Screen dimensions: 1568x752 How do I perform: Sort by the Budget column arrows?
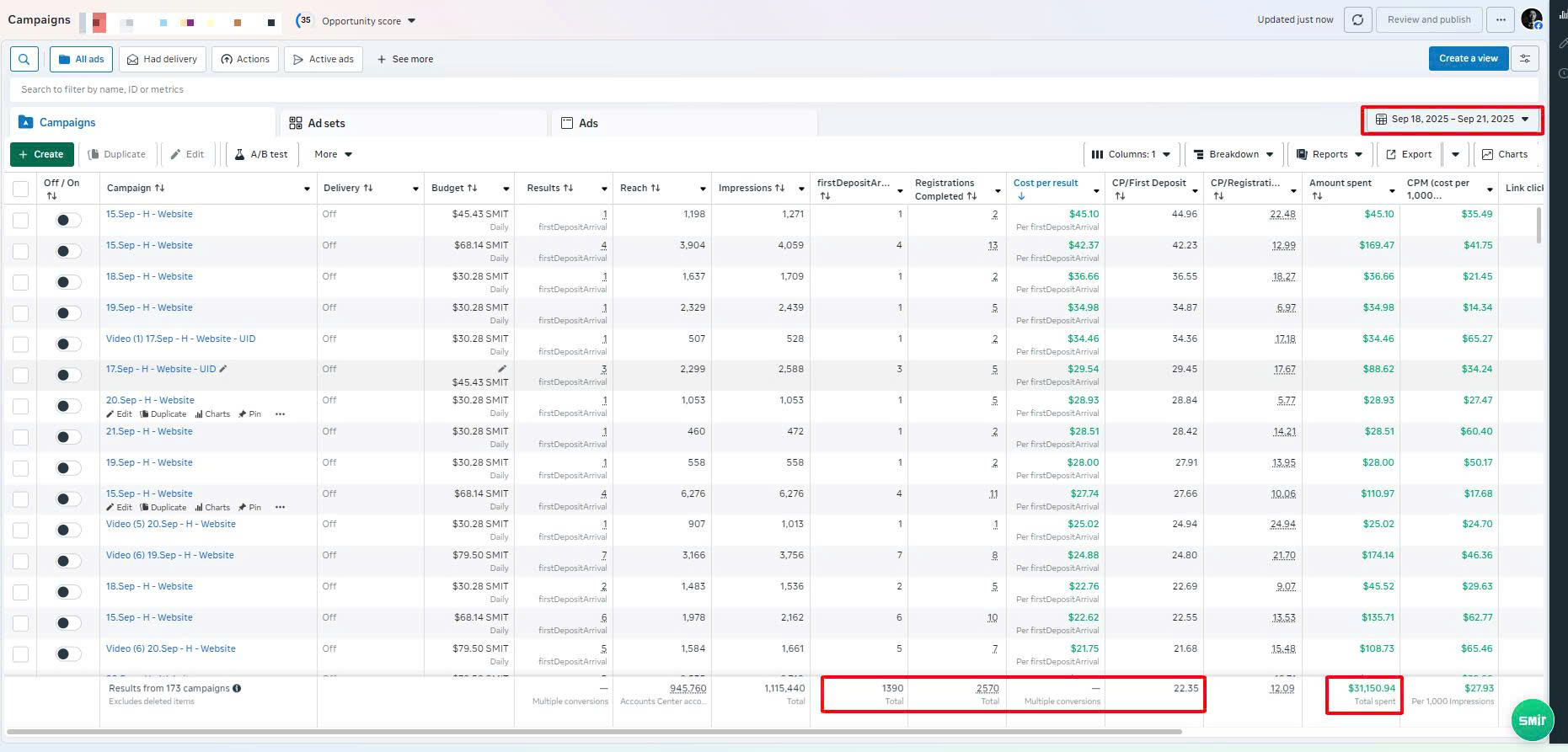pos(472,188)
